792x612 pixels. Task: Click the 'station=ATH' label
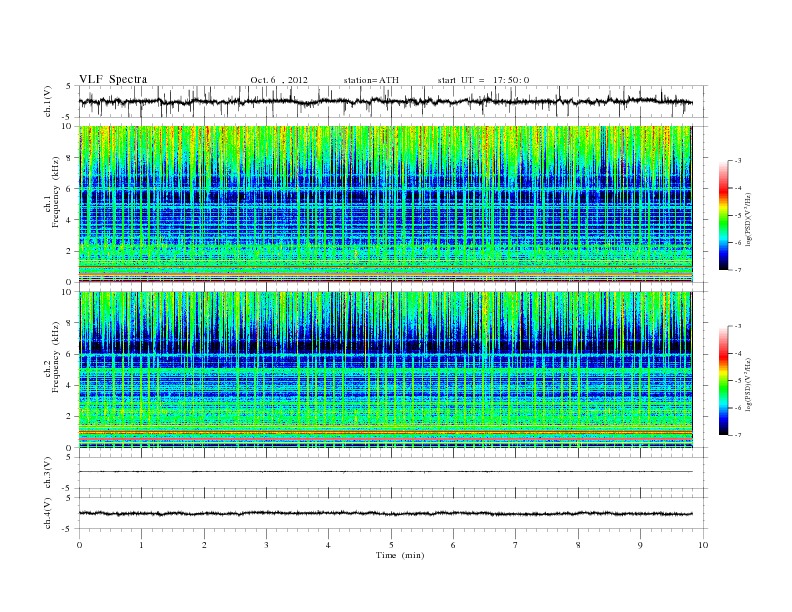(x=371, y=80)
